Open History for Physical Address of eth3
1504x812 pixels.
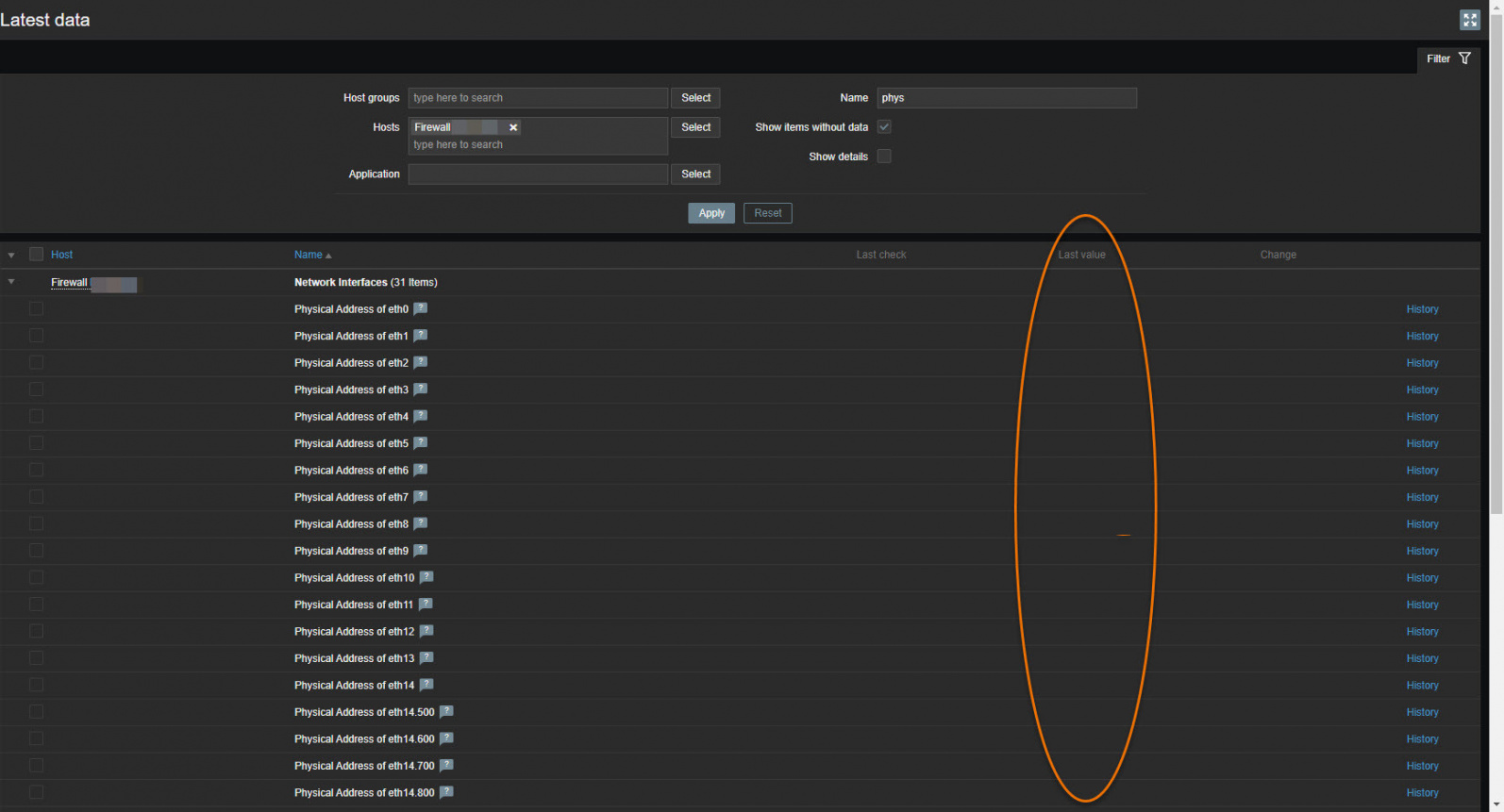point(1422,389)
